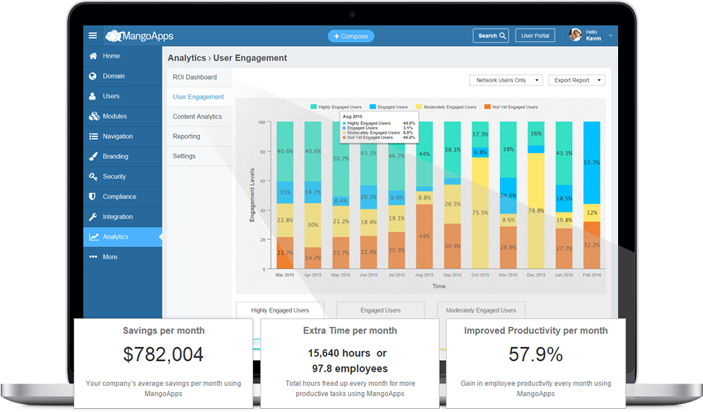
Task: Open the Modules cubes icon
Action: (94, 116)
